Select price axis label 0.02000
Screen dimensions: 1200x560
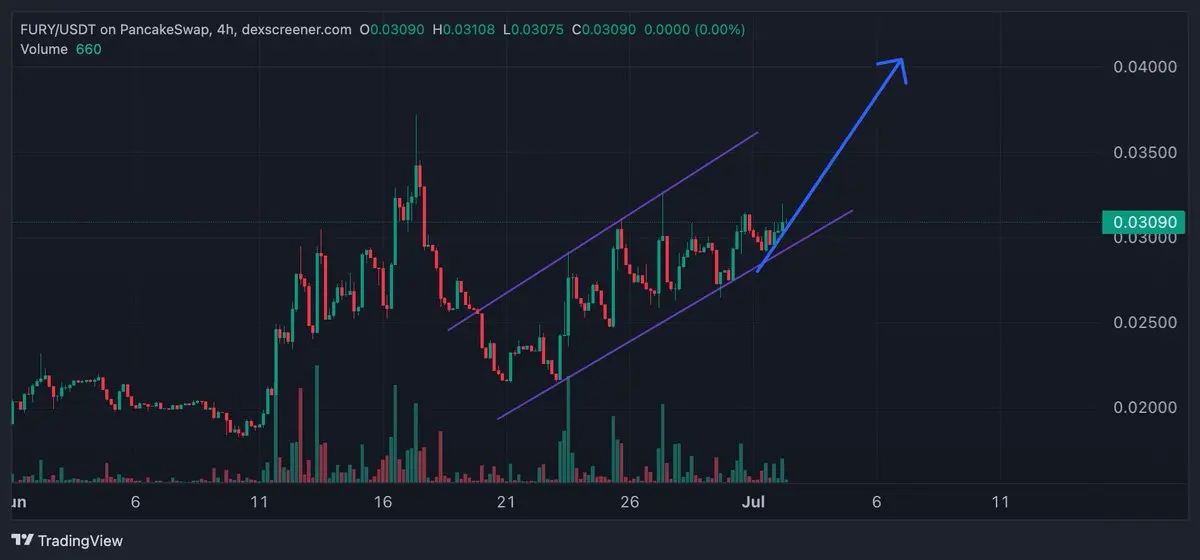coord(1143,407)
